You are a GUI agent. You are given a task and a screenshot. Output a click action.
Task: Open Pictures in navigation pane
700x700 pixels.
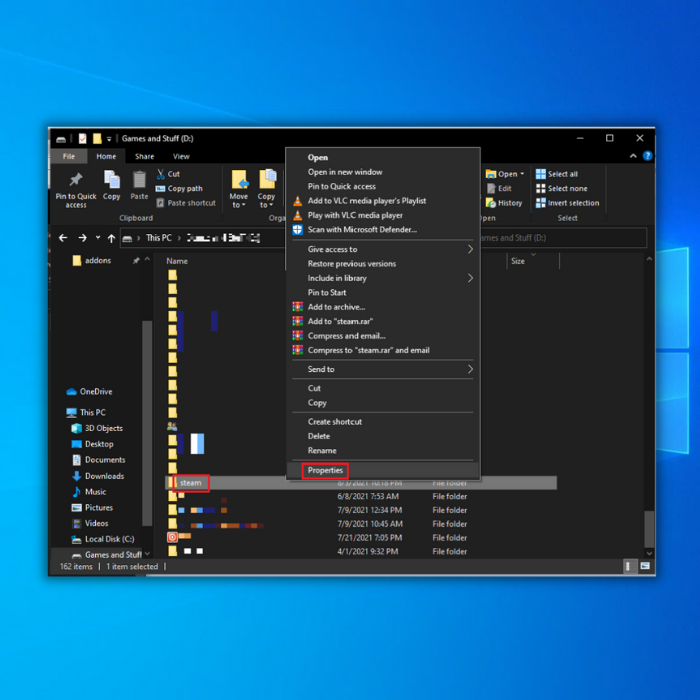coord(92,508)
